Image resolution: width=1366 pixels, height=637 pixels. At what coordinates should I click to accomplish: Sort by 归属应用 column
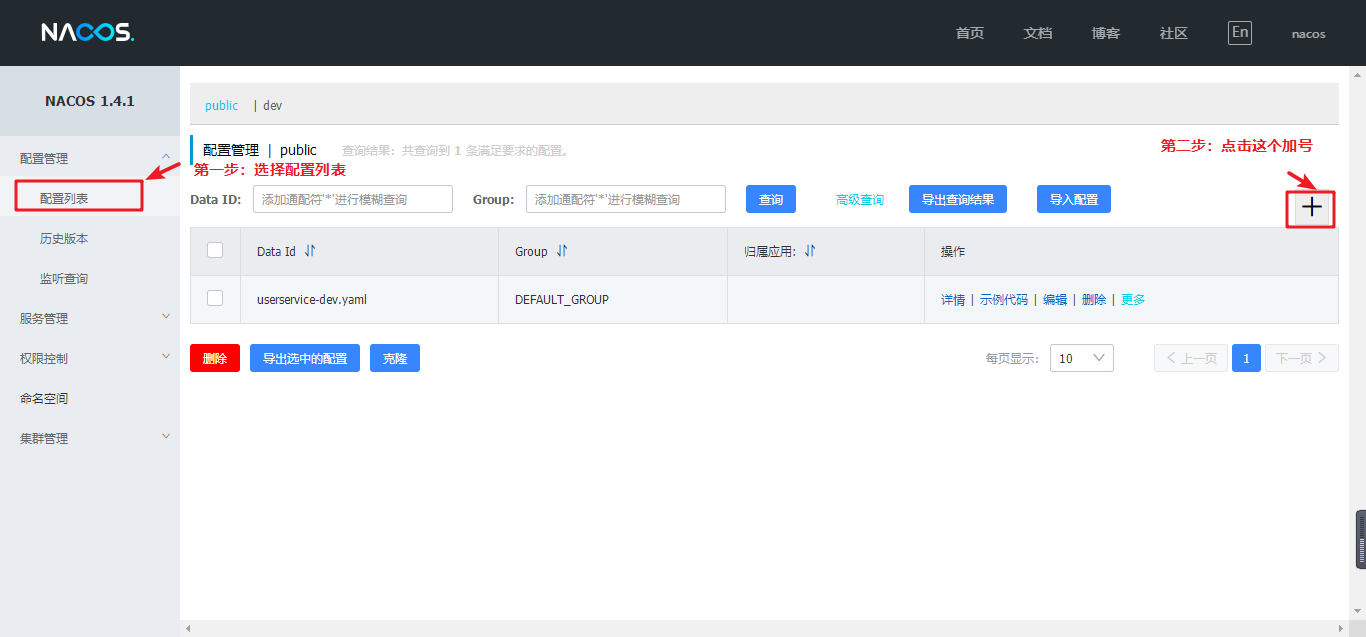[x=810, y=251]
